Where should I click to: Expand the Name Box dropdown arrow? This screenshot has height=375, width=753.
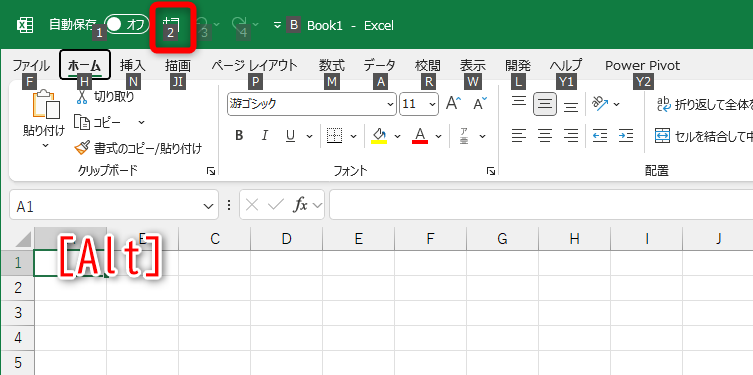[x=208, y=206]
